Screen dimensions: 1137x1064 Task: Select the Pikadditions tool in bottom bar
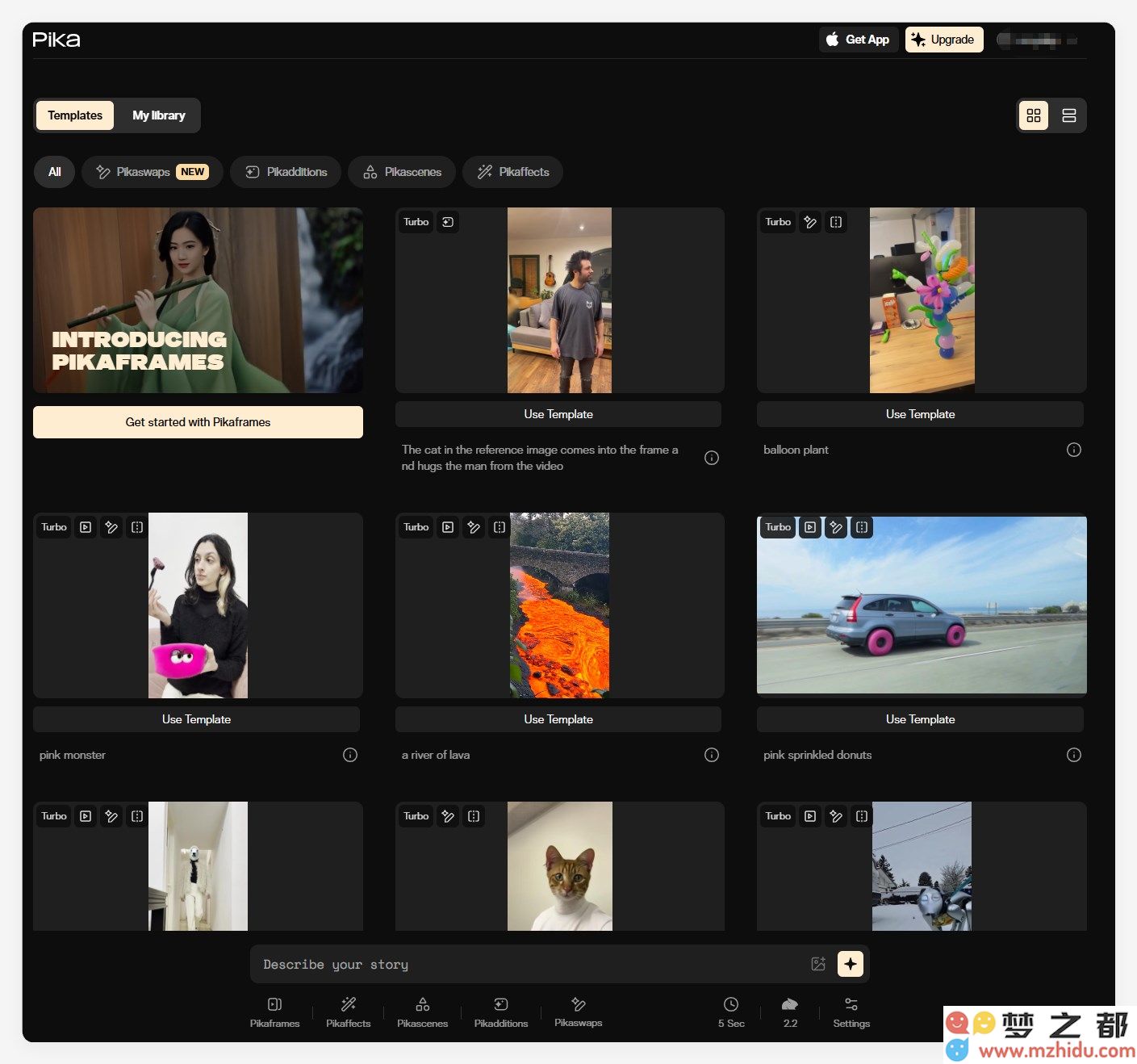[x=501, y=1012]
